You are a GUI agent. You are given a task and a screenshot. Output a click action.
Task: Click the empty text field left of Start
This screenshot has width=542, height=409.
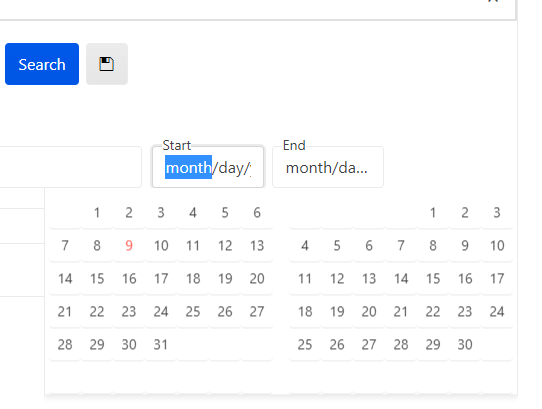(71, 167)
